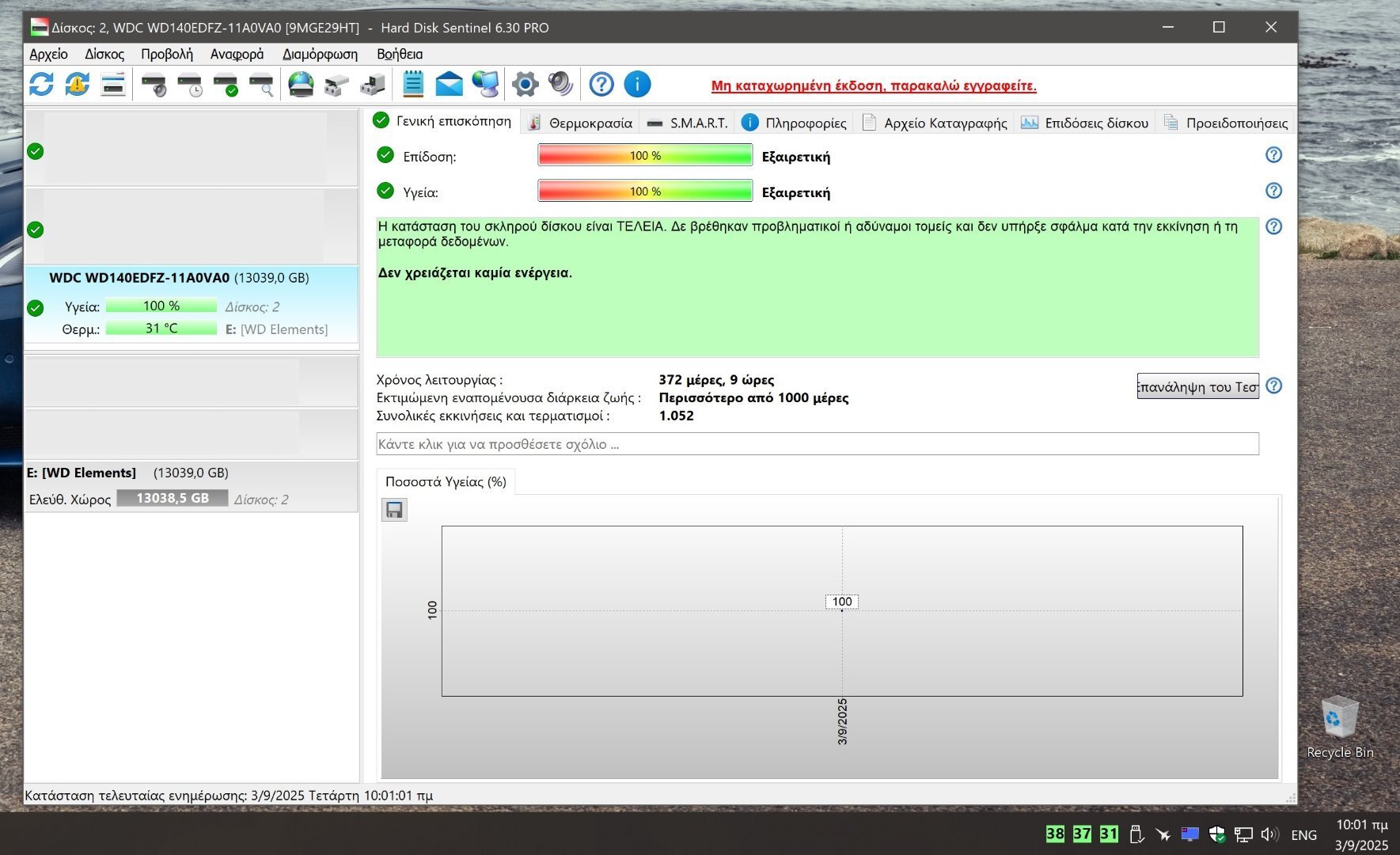Click the disk with clock test icon
The image size is (1400, 855).
[190, 84]
